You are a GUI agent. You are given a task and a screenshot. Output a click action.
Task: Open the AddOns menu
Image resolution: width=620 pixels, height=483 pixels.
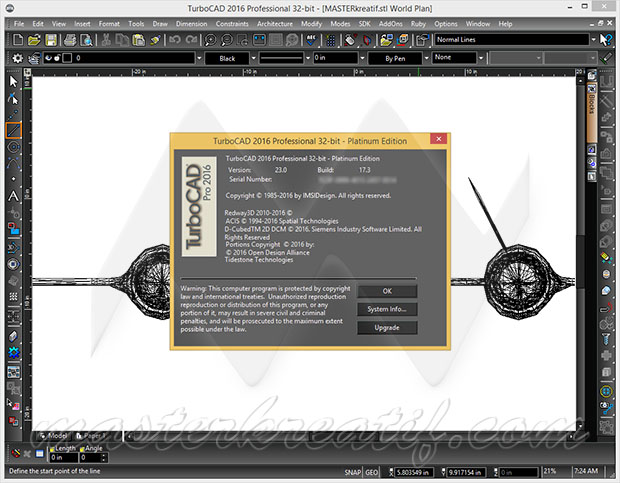[x=391, y=24]
